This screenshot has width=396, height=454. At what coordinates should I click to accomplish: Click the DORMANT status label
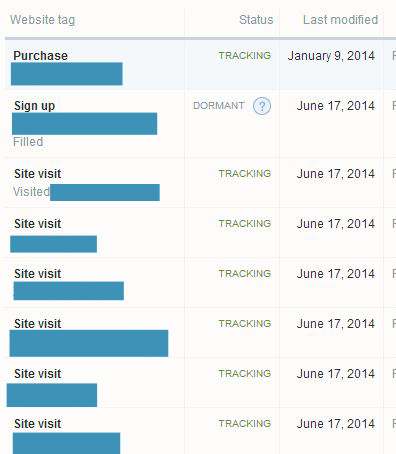point(219,106)
